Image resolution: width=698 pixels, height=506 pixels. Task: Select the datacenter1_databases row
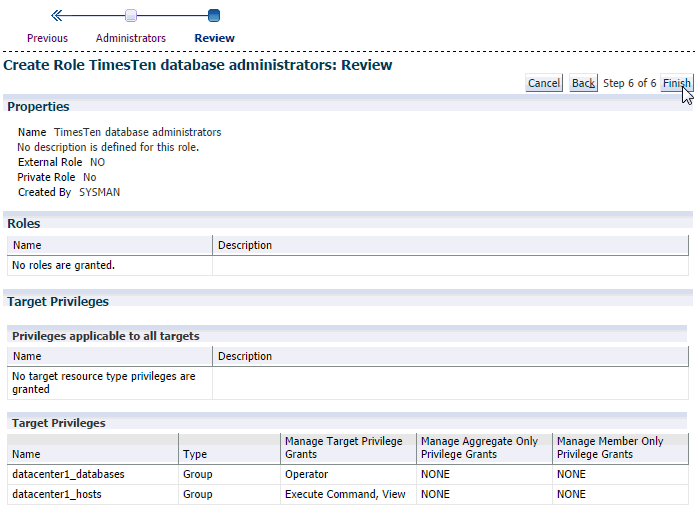68,474
